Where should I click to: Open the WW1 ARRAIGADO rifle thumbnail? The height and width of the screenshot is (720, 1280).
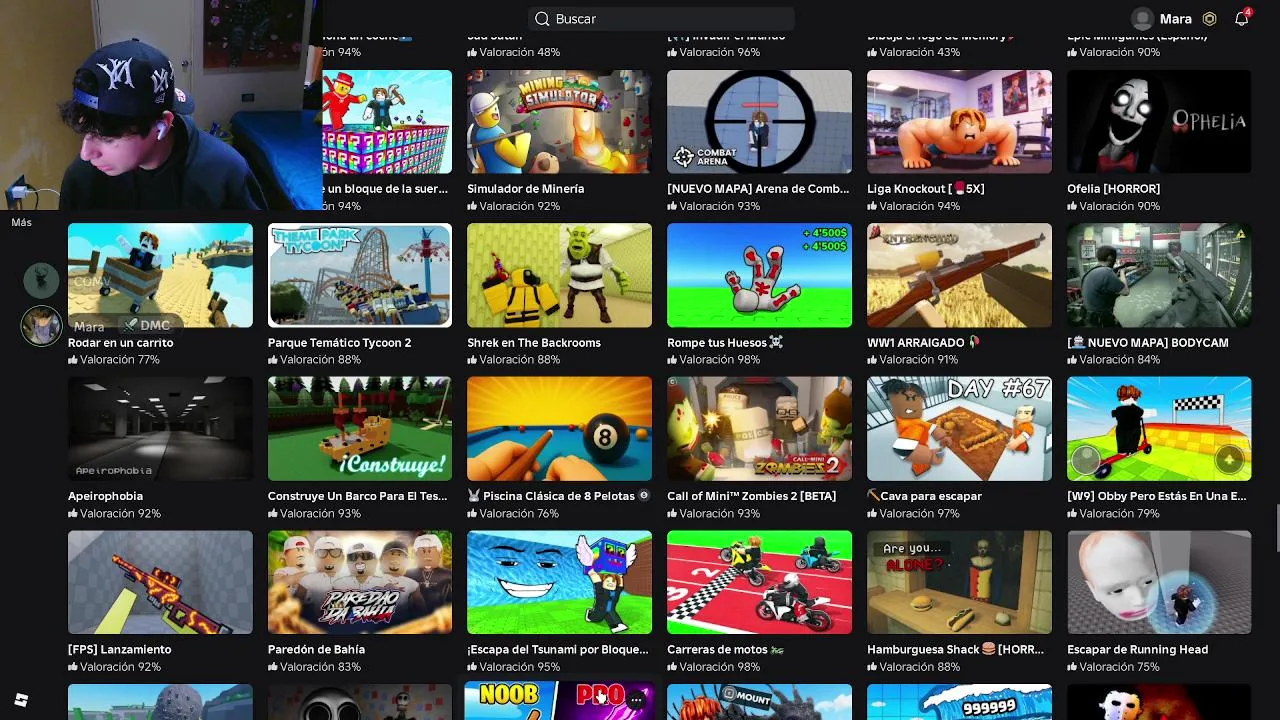point(959,275)
